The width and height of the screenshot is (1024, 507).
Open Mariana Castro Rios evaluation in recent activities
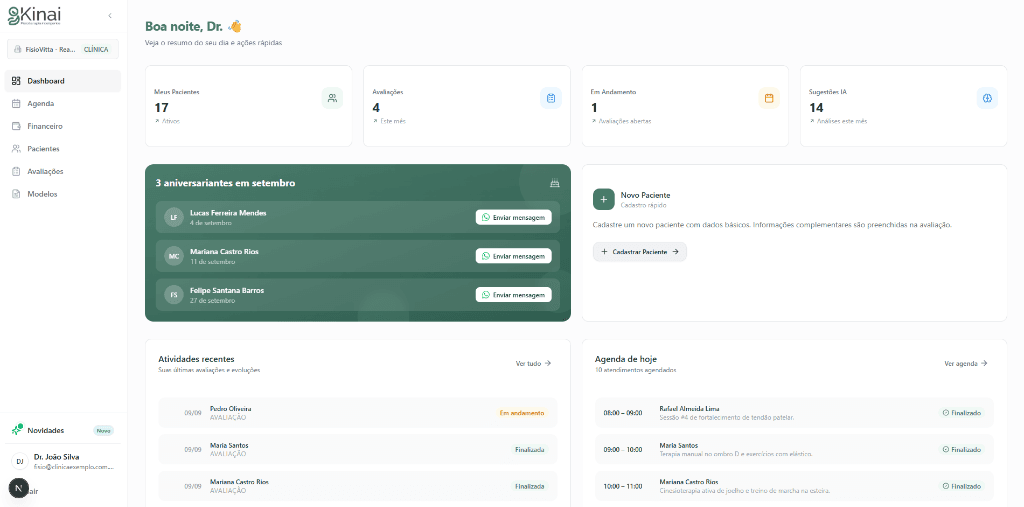pos(358,486)
